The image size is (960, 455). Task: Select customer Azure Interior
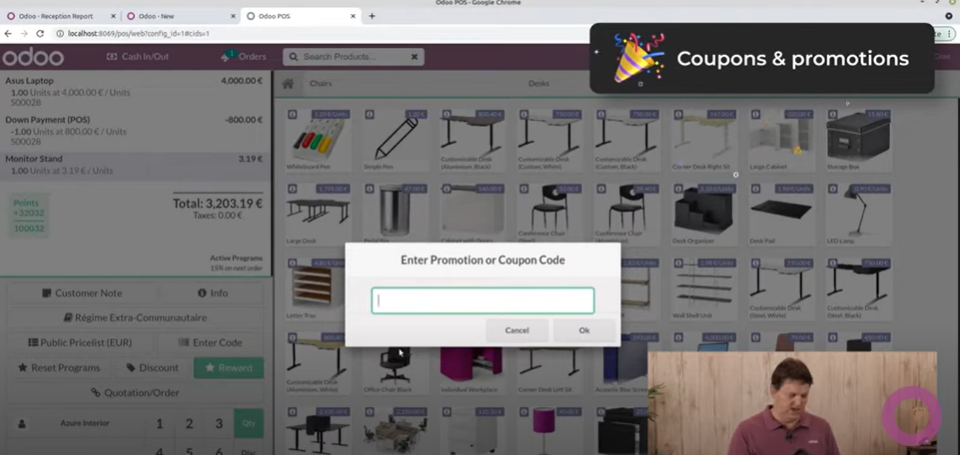76,423
